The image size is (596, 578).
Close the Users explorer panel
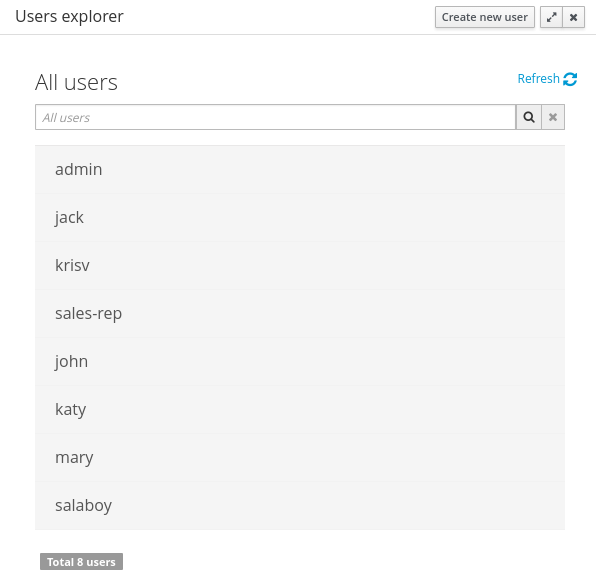574,17
